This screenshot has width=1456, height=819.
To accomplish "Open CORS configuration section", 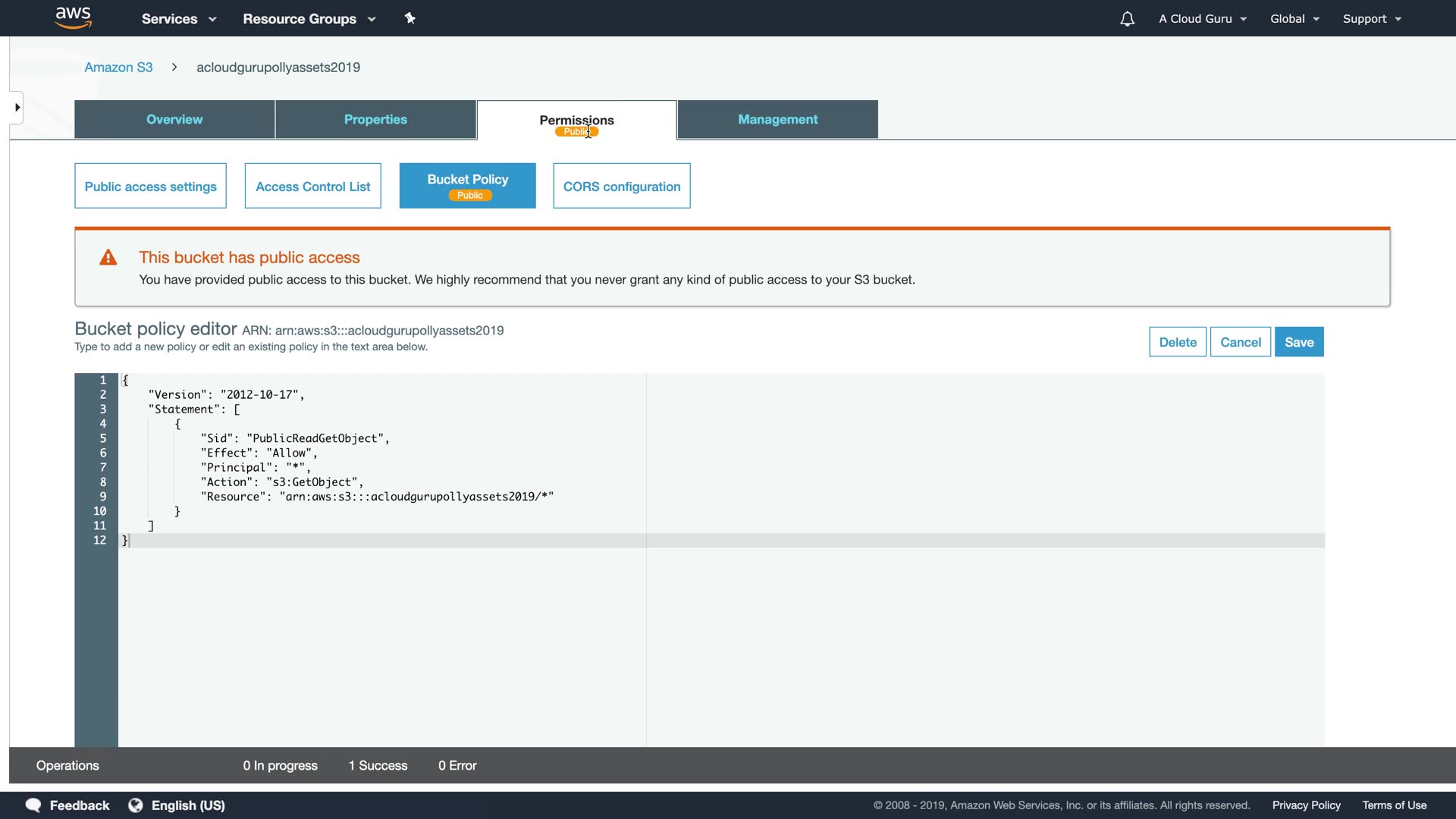I will pos(621,187).
